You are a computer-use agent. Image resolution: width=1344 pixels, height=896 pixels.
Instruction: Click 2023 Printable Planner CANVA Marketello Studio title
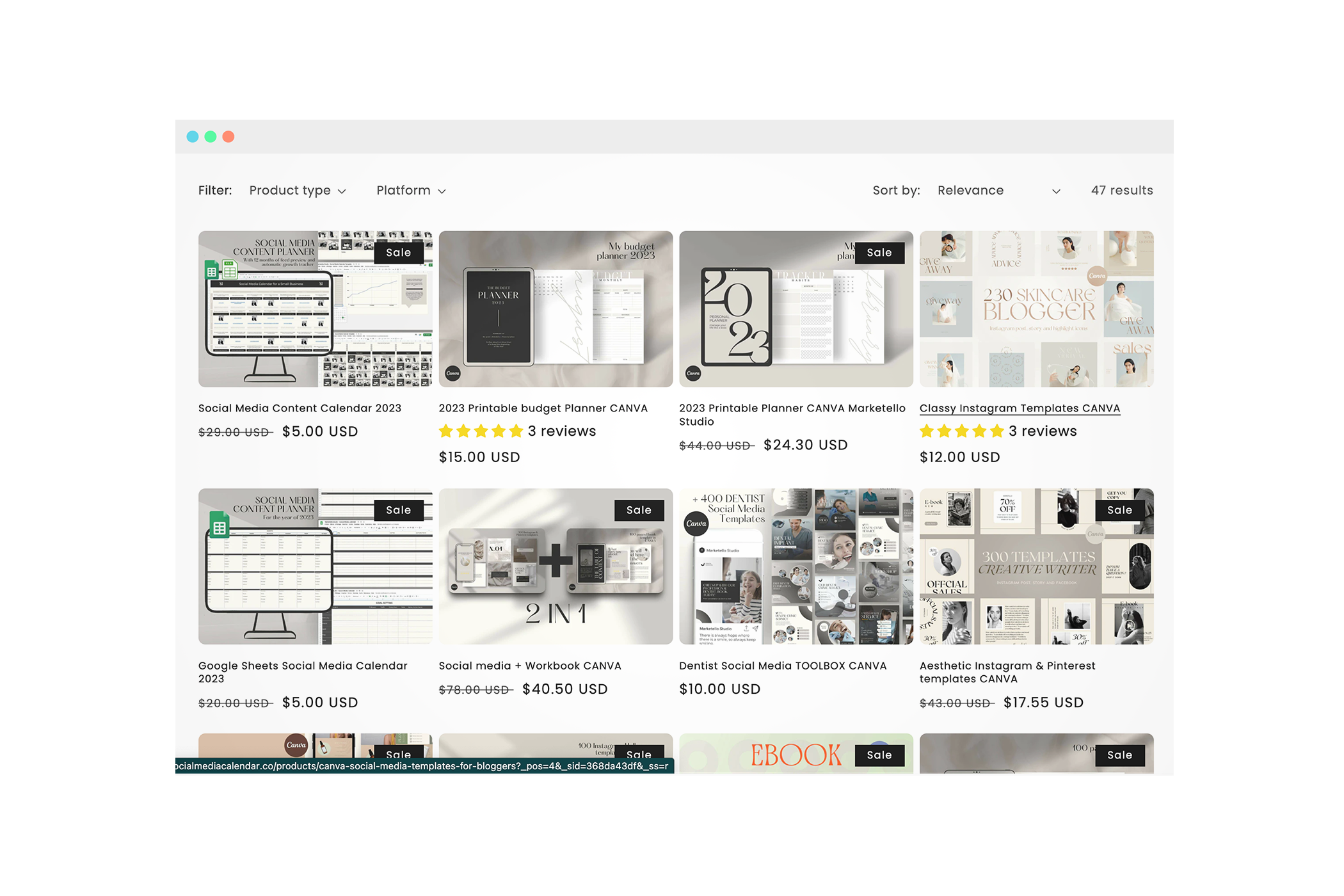(792, 415)
